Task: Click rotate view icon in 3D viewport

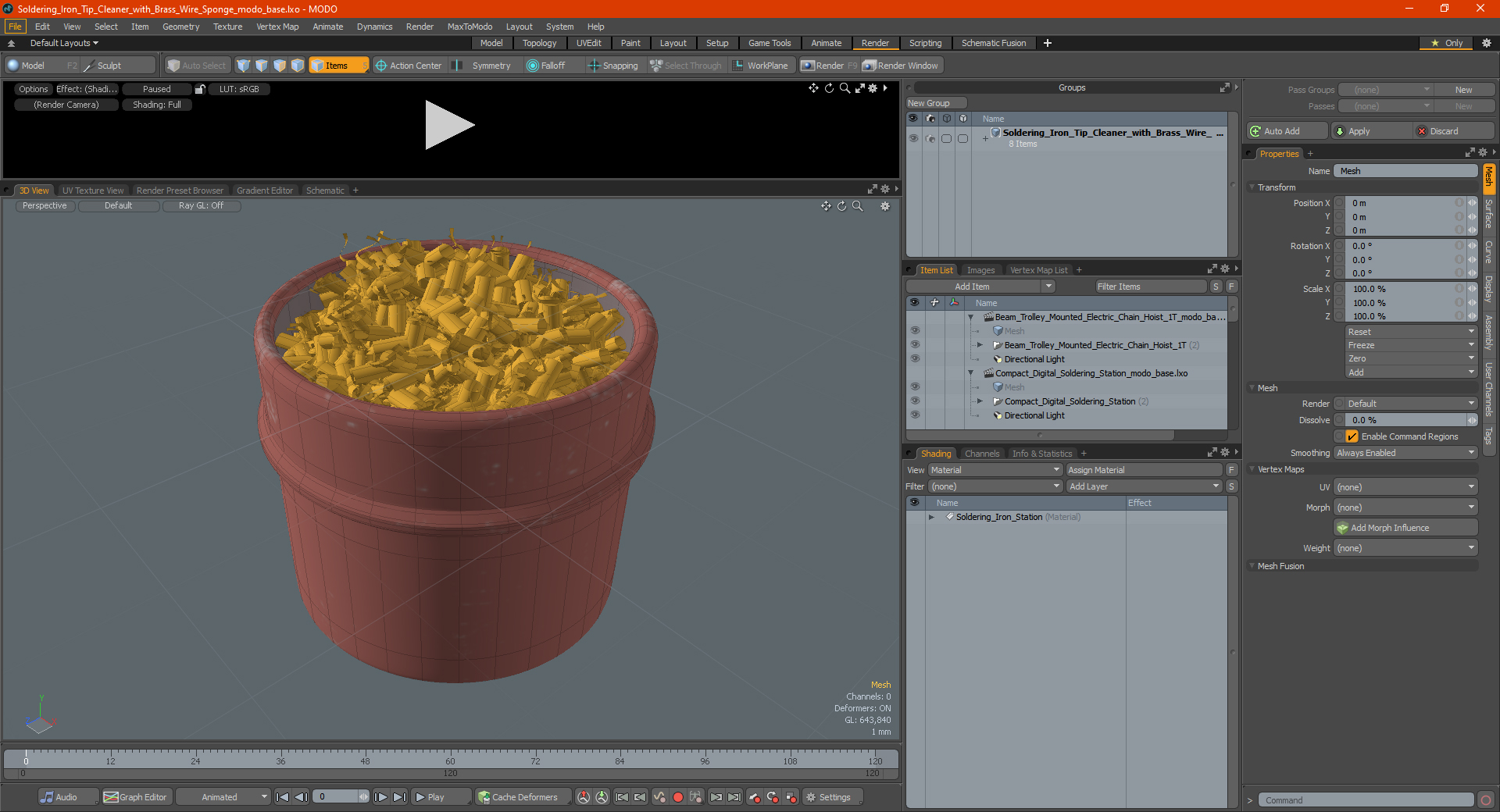Action: pos(841,206)
